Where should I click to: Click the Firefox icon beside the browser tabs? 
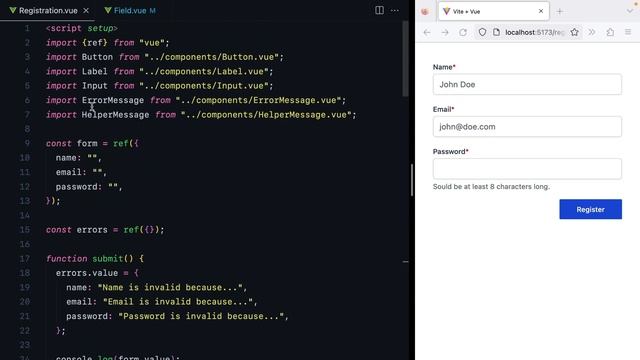(x=425, y=11)
